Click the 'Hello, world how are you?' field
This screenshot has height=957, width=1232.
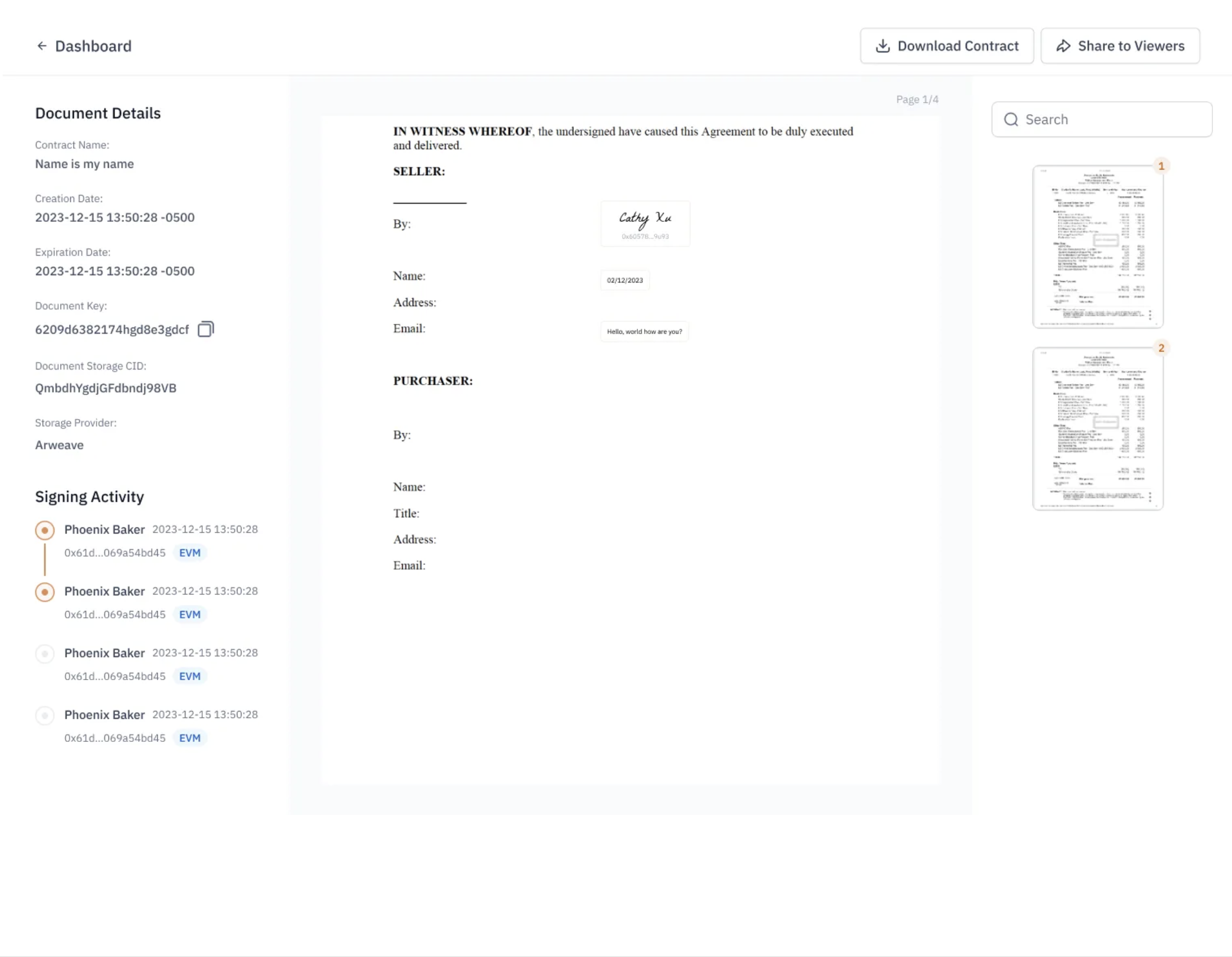coord(644,331)
